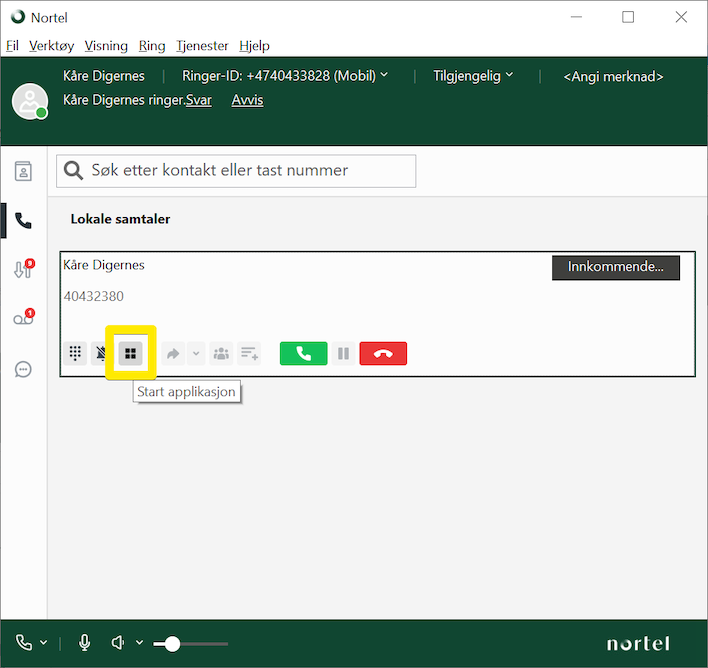
Task: Open contacts from the left sidebar
Action: click(x=23, y=171)
